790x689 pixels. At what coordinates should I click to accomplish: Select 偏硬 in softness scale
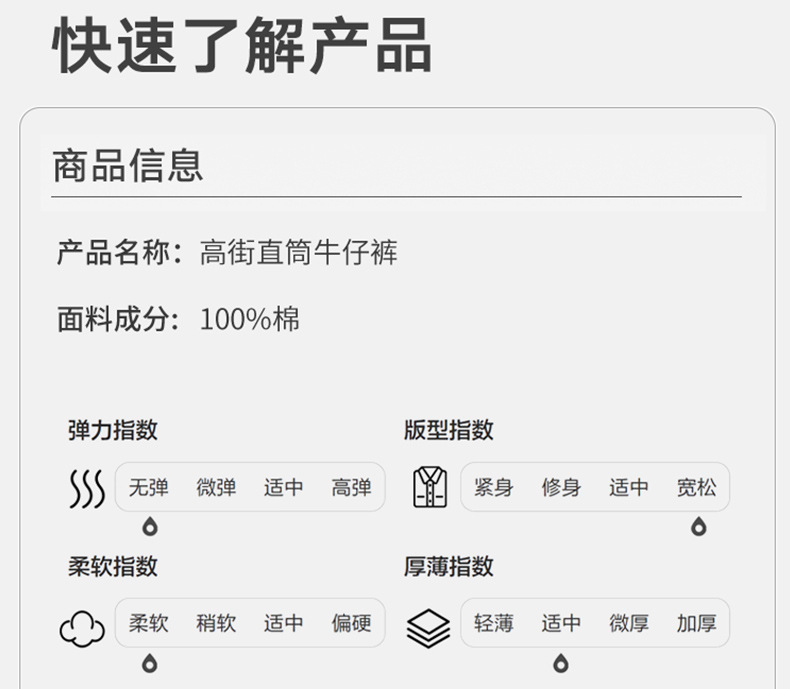pos(351,624)
